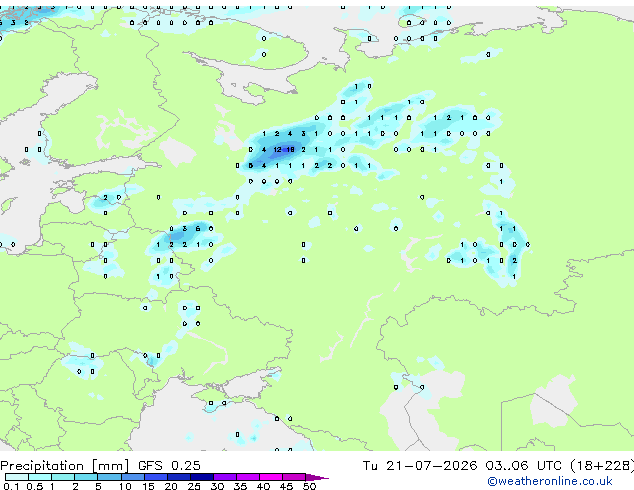Pick the legend swatch between 0.1 and 0.5
634x490 pixels.
tap(17, 477)
